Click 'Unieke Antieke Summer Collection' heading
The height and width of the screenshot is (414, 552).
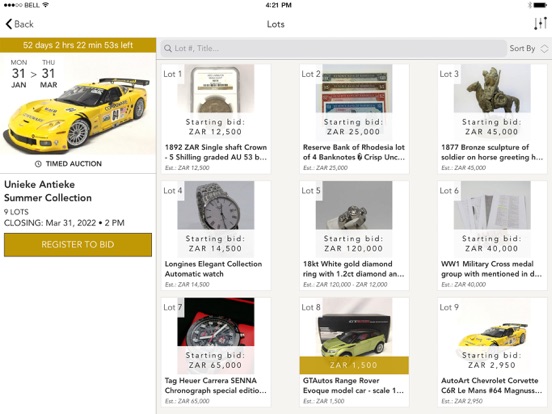click(48, 191)
